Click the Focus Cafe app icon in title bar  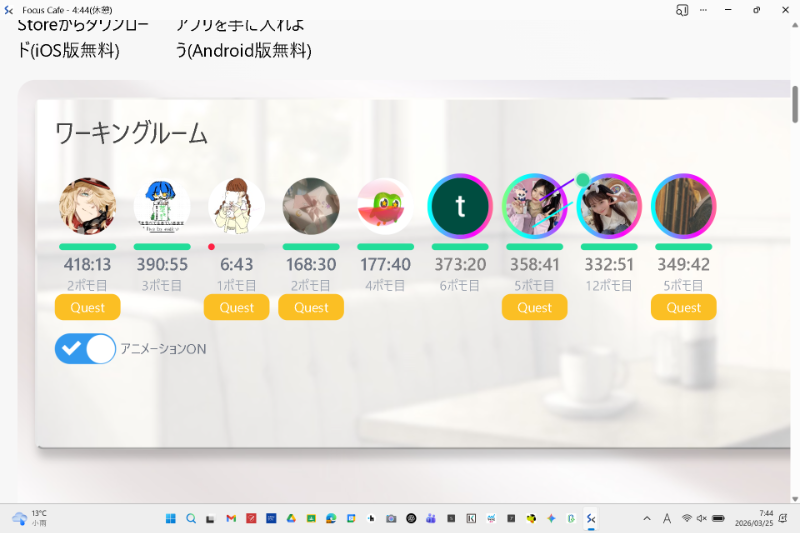pos(9,10)
